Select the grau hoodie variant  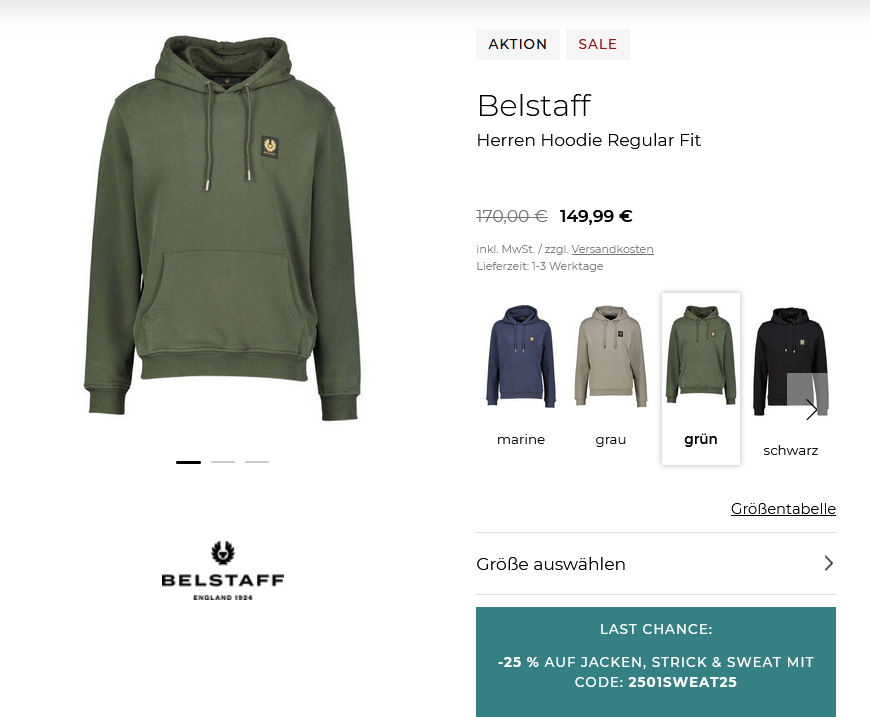click(x=610, y=377)
